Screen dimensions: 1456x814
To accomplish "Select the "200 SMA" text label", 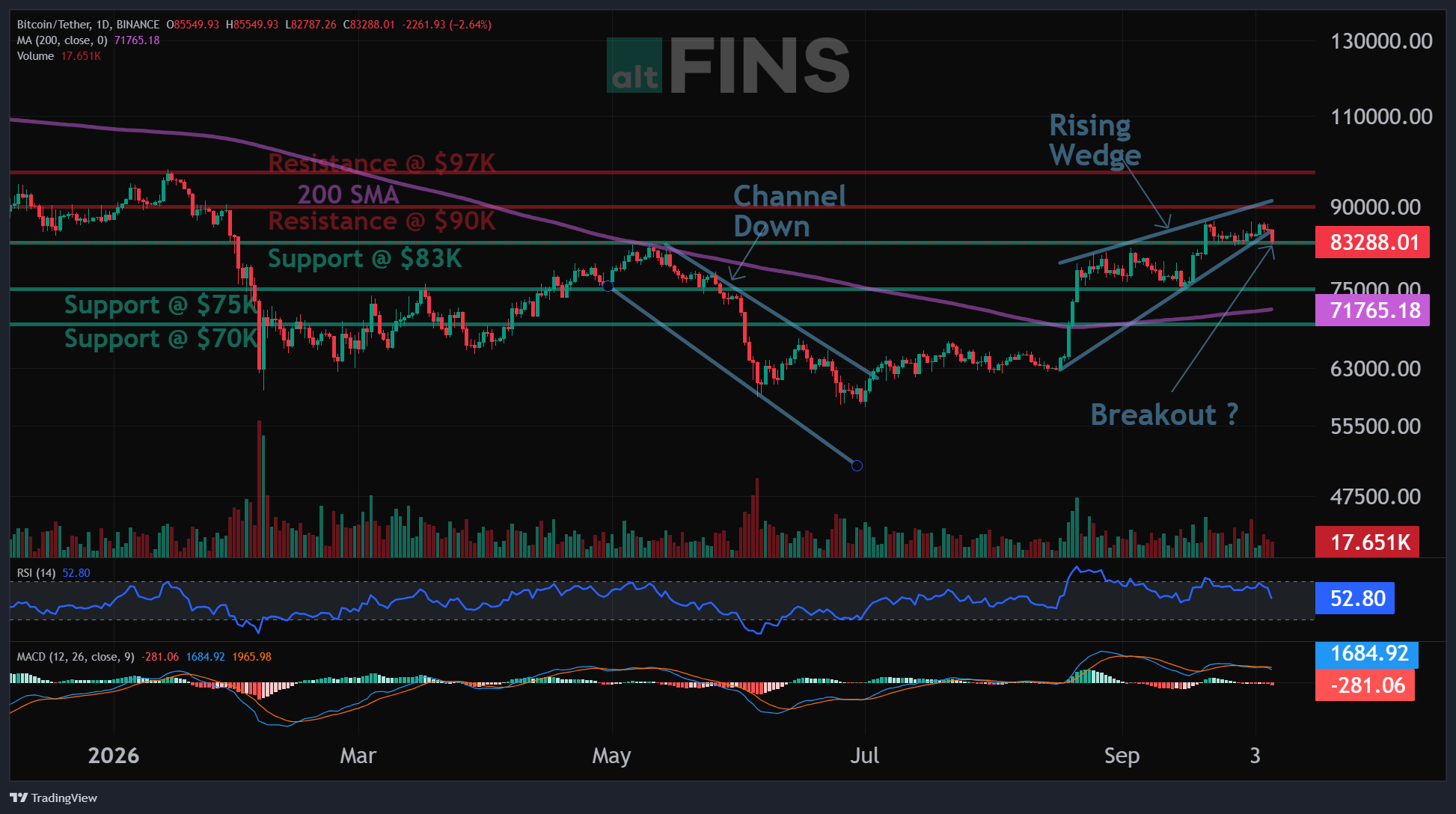I will (348, 195).
